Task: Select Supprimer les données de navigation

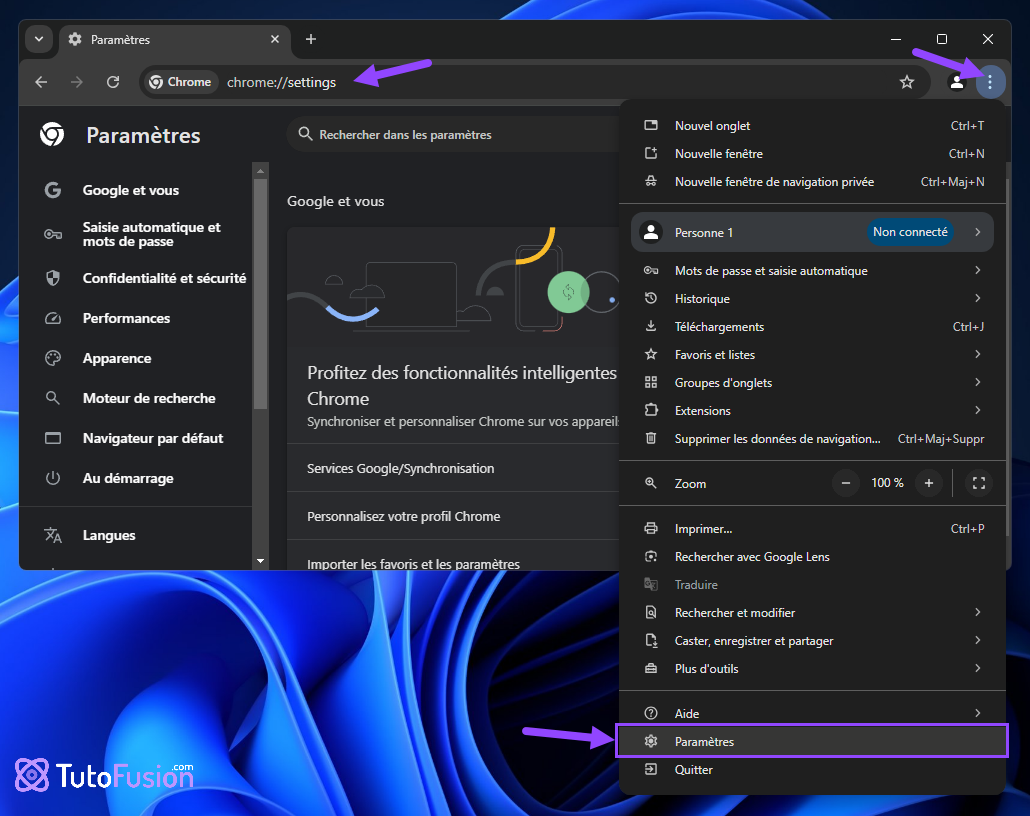Action: pyautogui.click(x=812, y=439)
